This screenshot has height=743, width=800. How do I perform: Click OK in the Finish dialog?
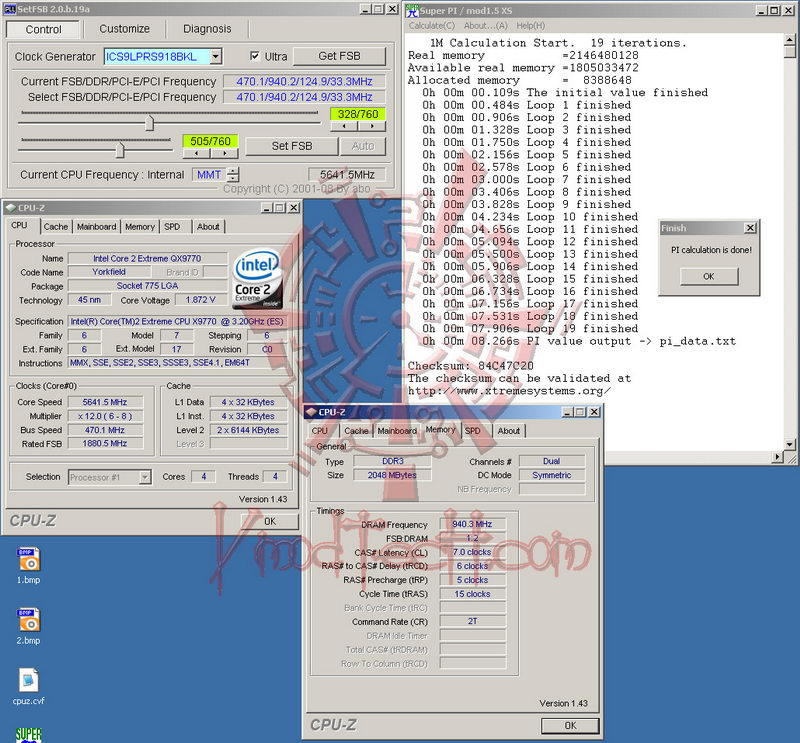(x=709, y=276)
